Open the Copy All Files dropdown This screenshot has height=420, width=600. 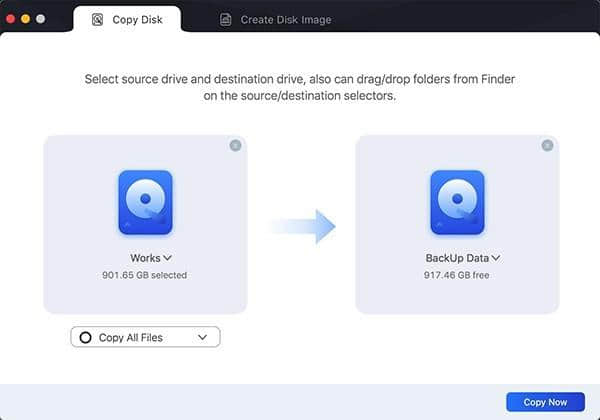click(203, 338)
